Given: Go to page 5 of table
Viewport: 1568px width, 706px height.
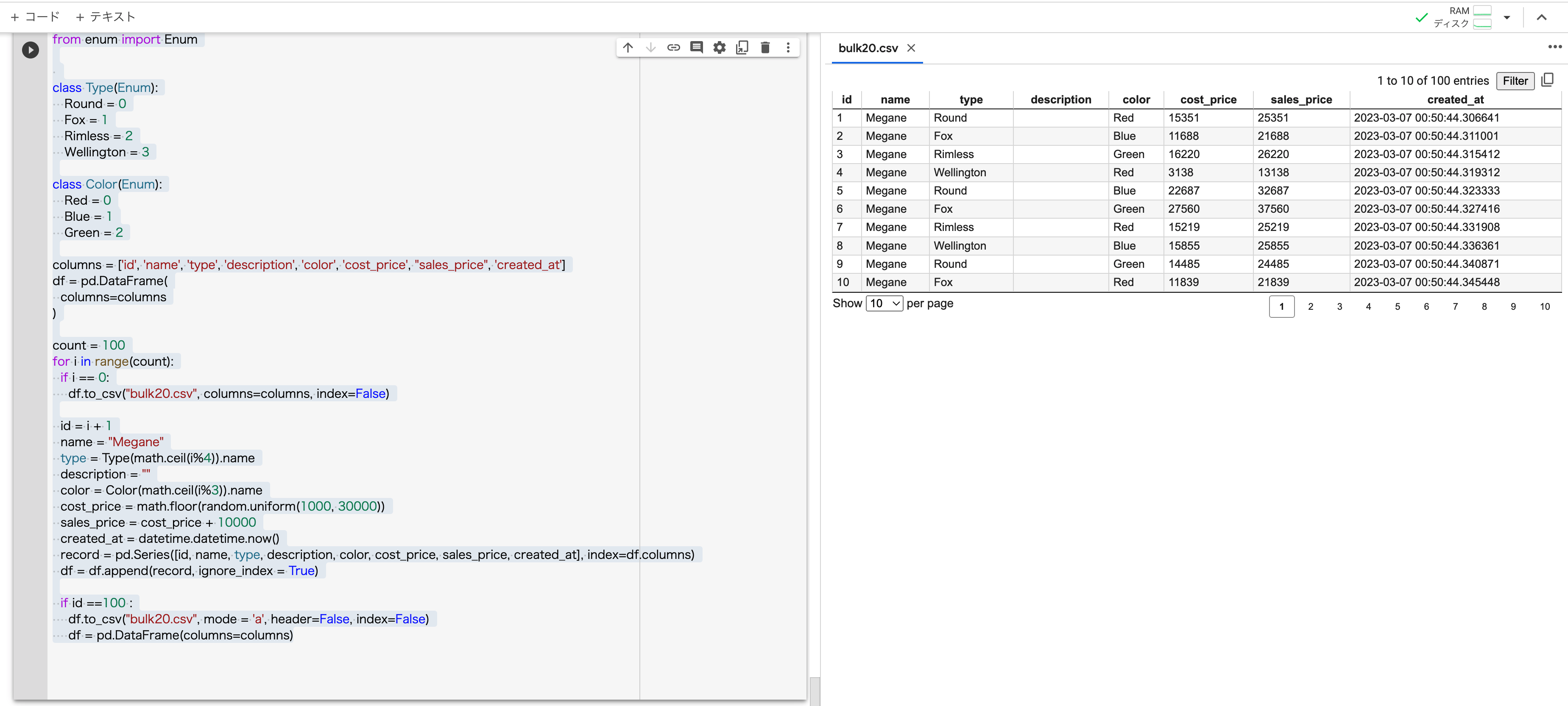Looking at the screenshot, I should point(1397,306).
